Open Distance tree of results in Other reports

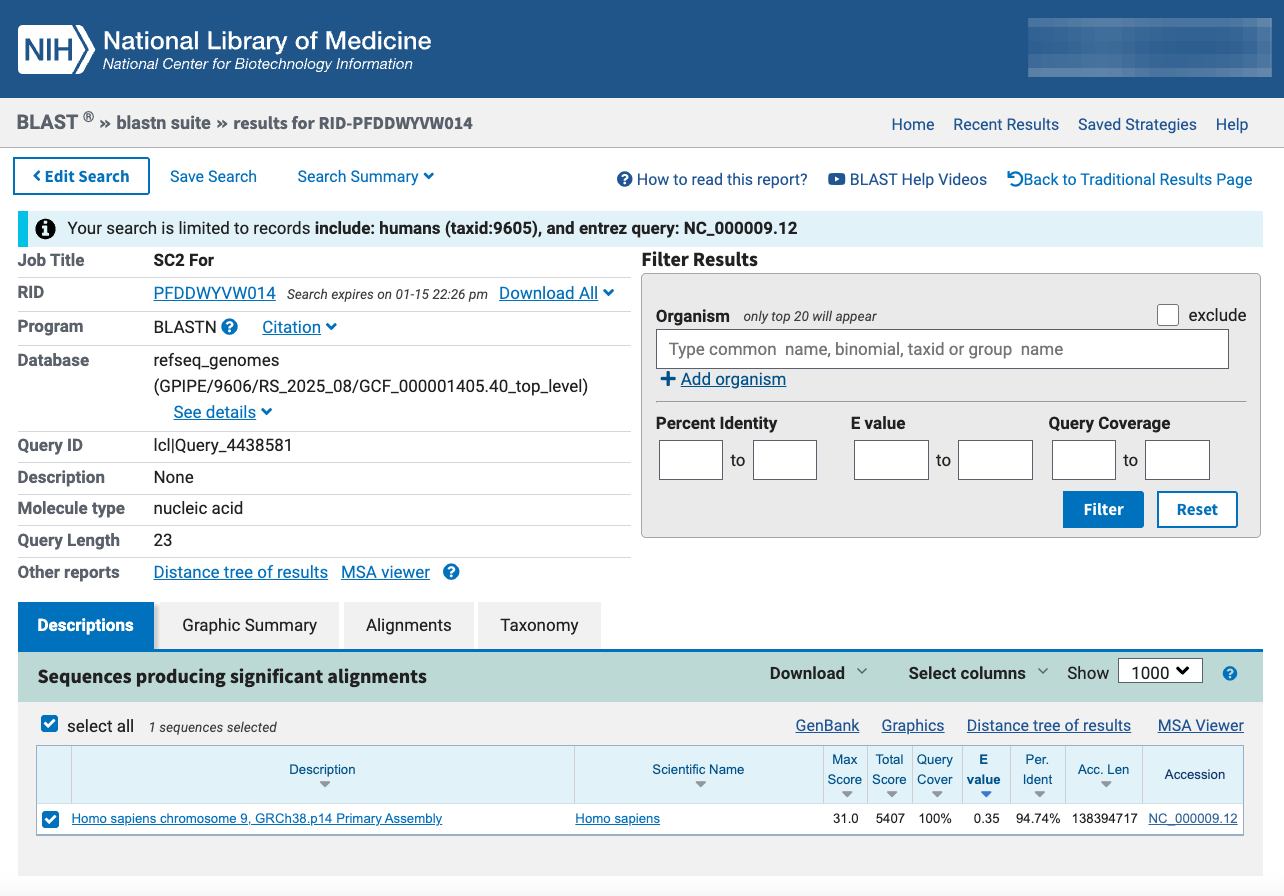[241, 572]
